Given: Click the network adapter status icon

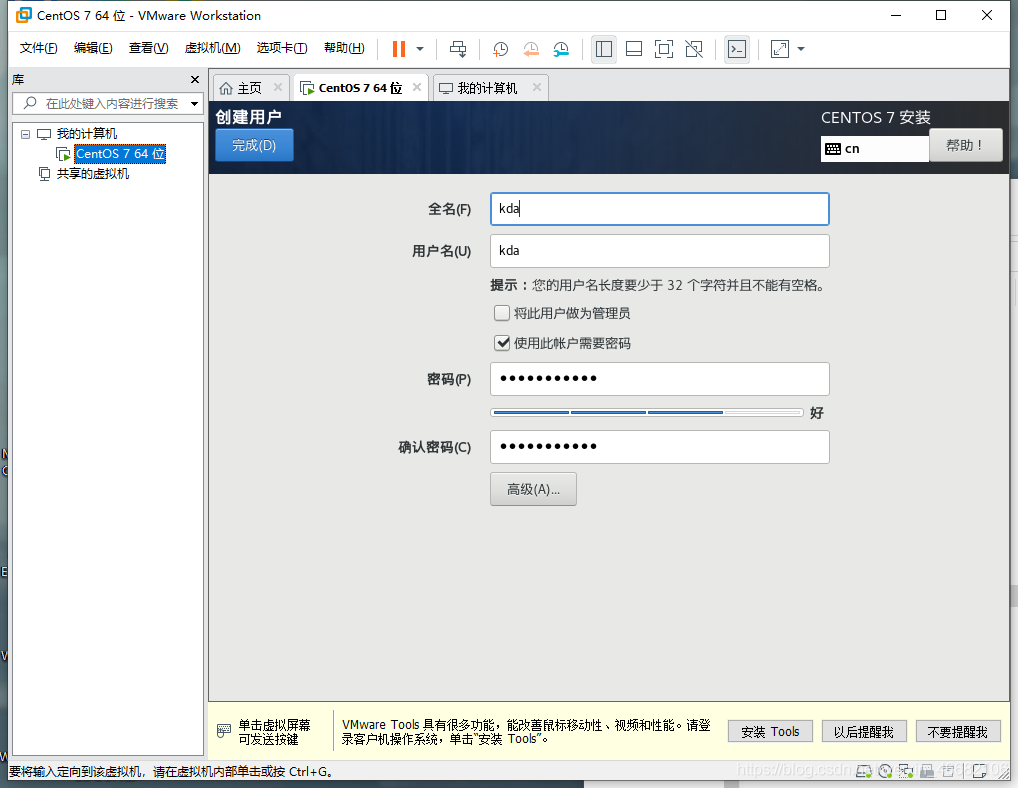Looking at the screenshot, I should point(906,771).
